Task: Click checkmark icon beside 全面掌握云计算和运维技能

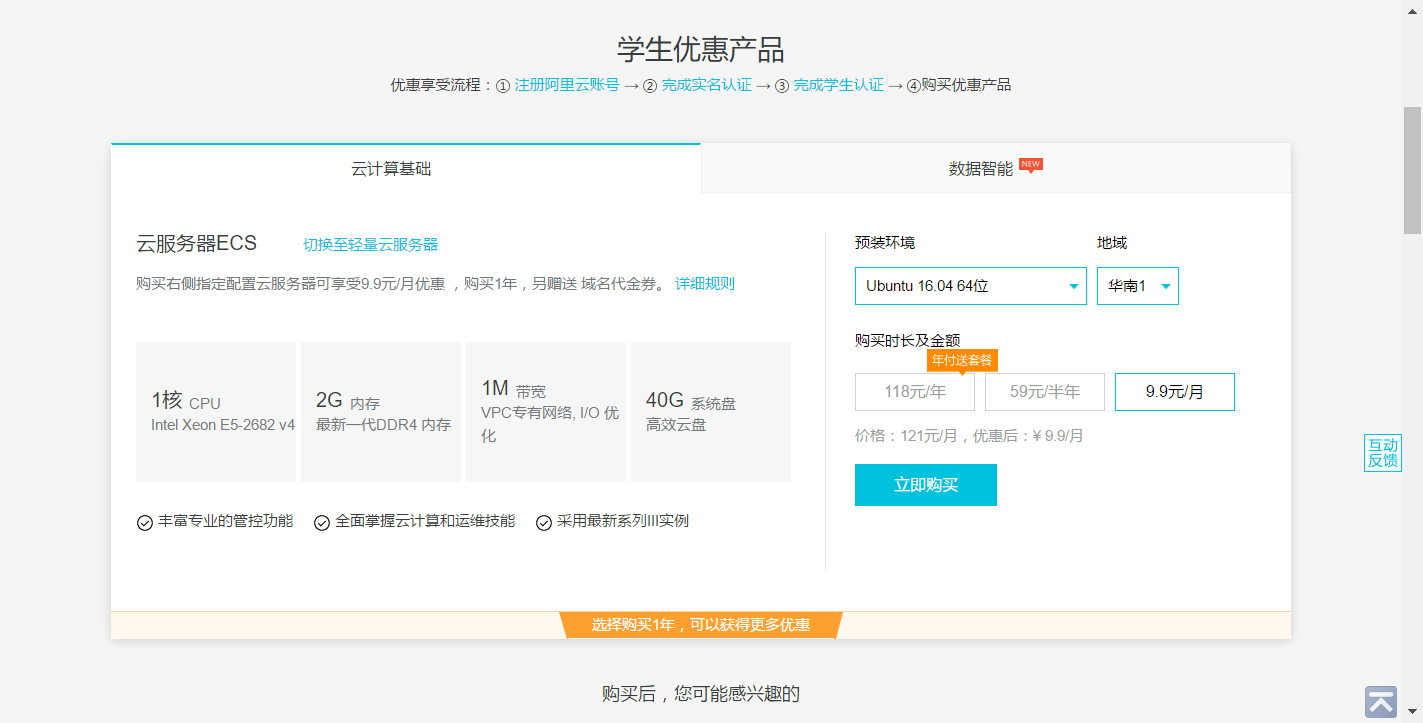Action: tap(322, 522)
